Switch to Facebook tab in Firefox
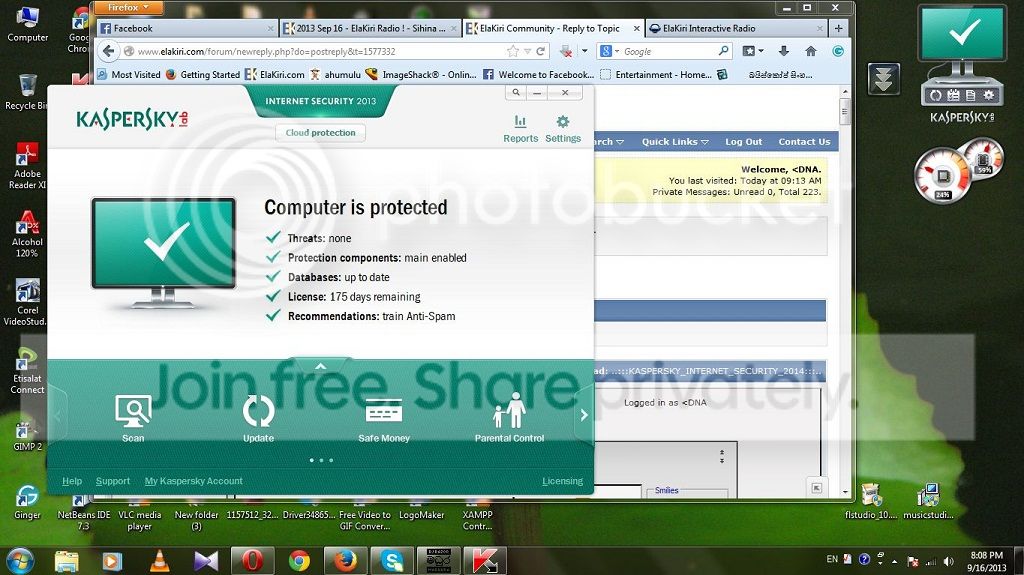 [x=186, y=28]
